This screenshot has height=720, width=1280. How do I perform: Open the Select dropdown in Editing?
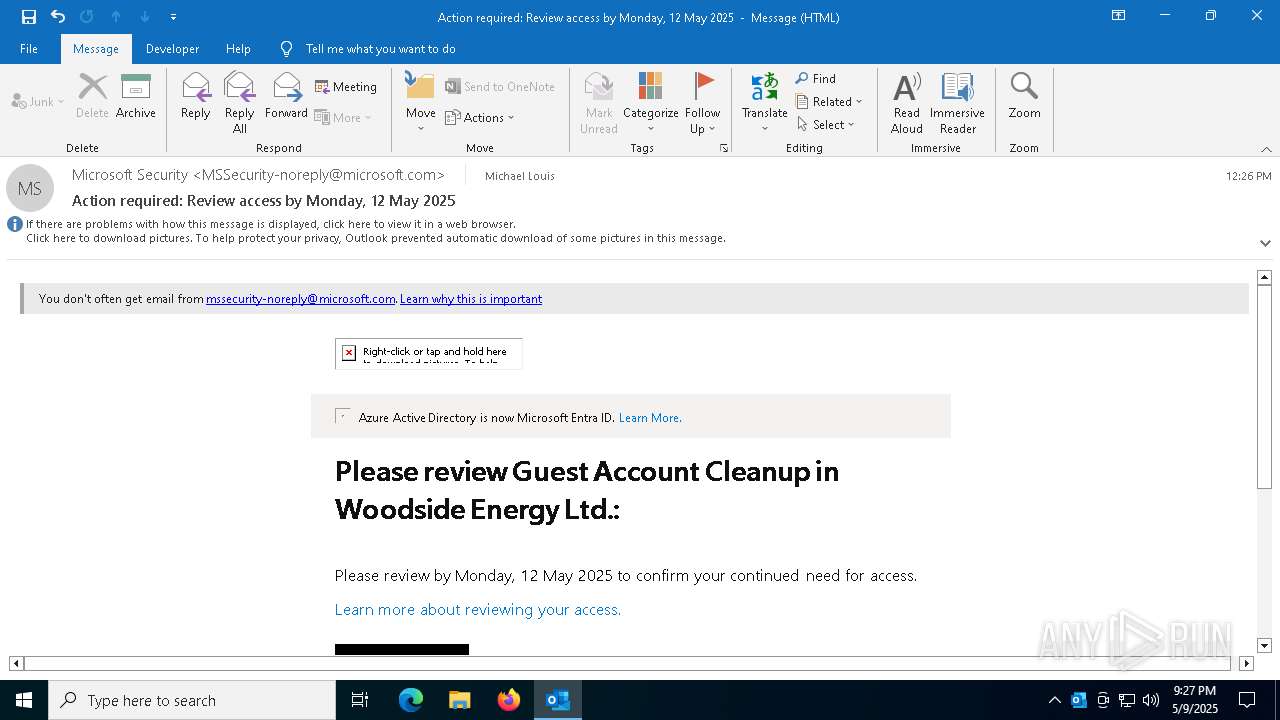(x=826, y=125)
